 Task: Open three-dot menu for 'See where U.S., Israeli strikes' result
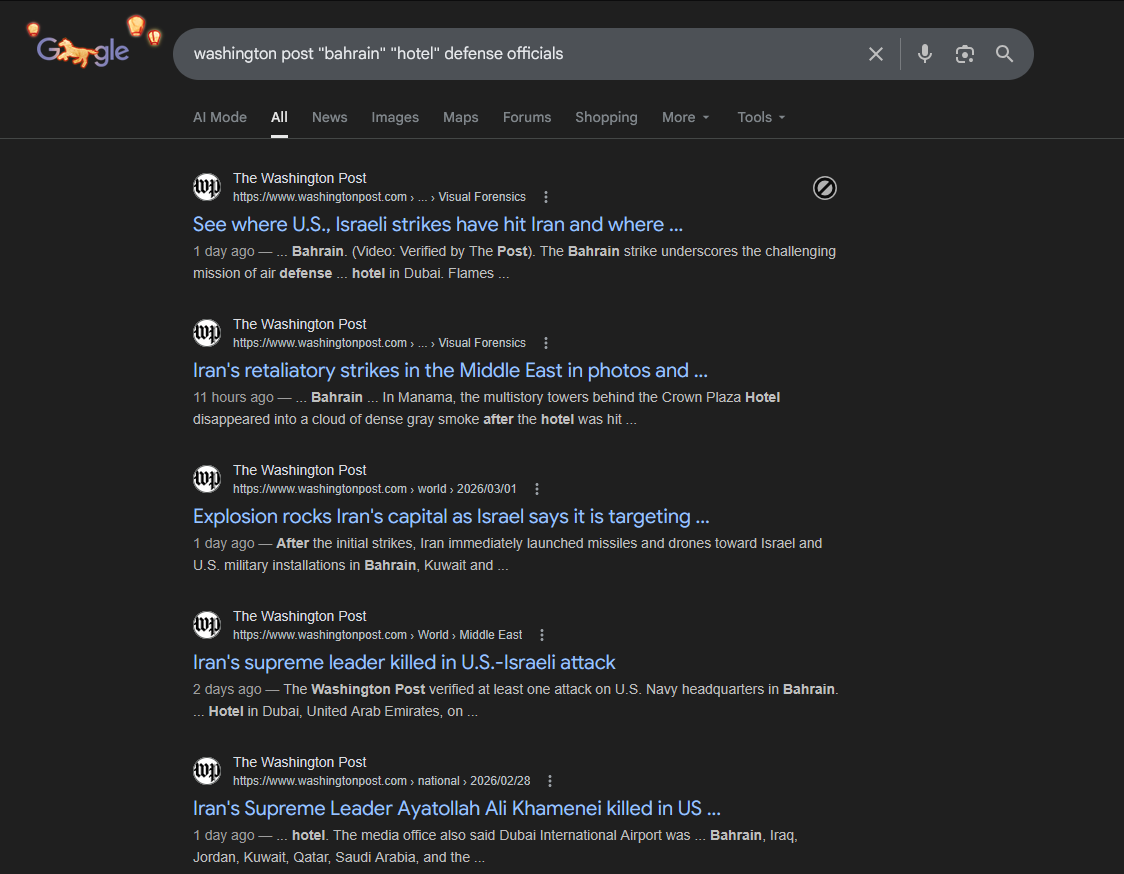tap(546, 196)
